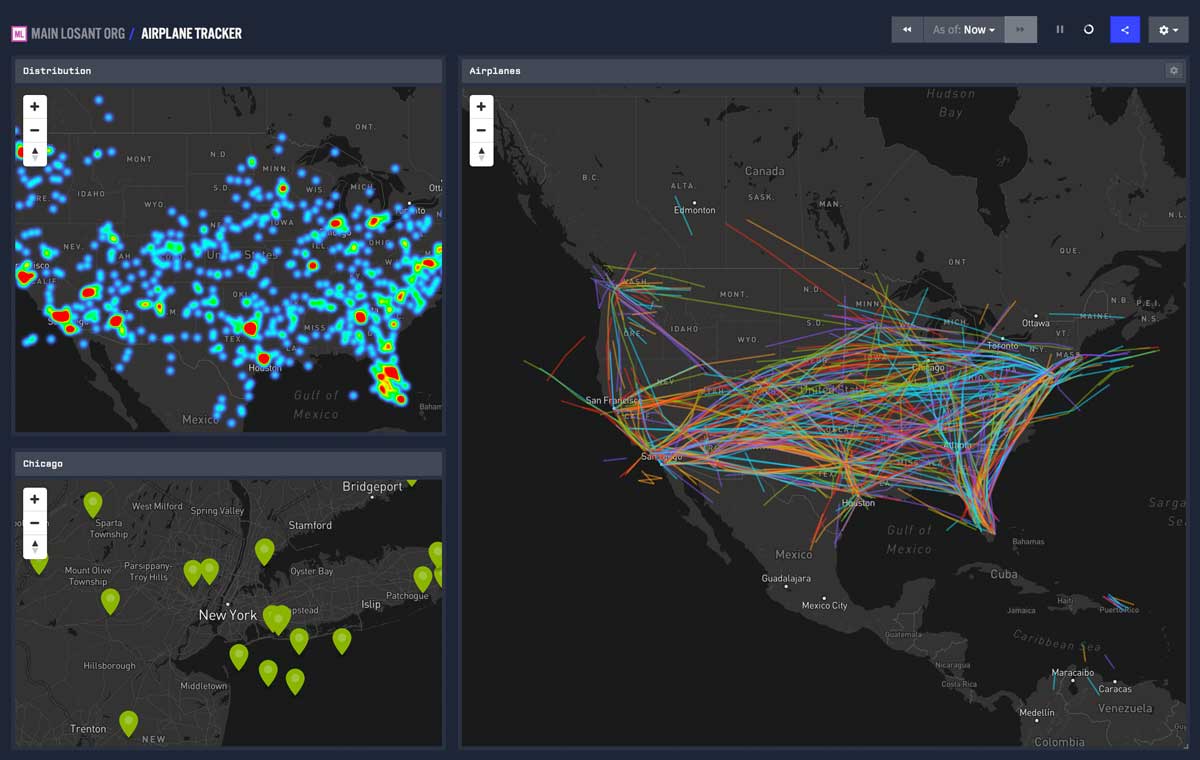Open the "As of: Now" time dropdown

click(x=963, y=29)
